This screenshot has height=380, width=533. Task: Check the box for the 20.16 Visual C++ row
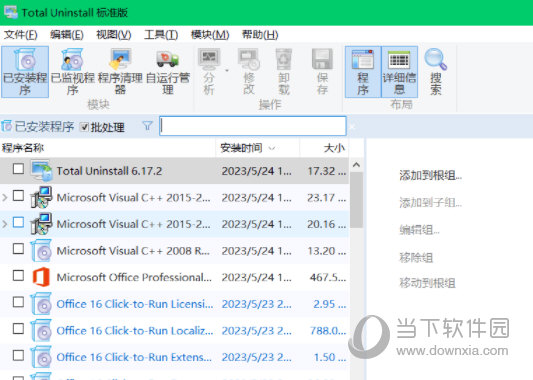point(18,222)
